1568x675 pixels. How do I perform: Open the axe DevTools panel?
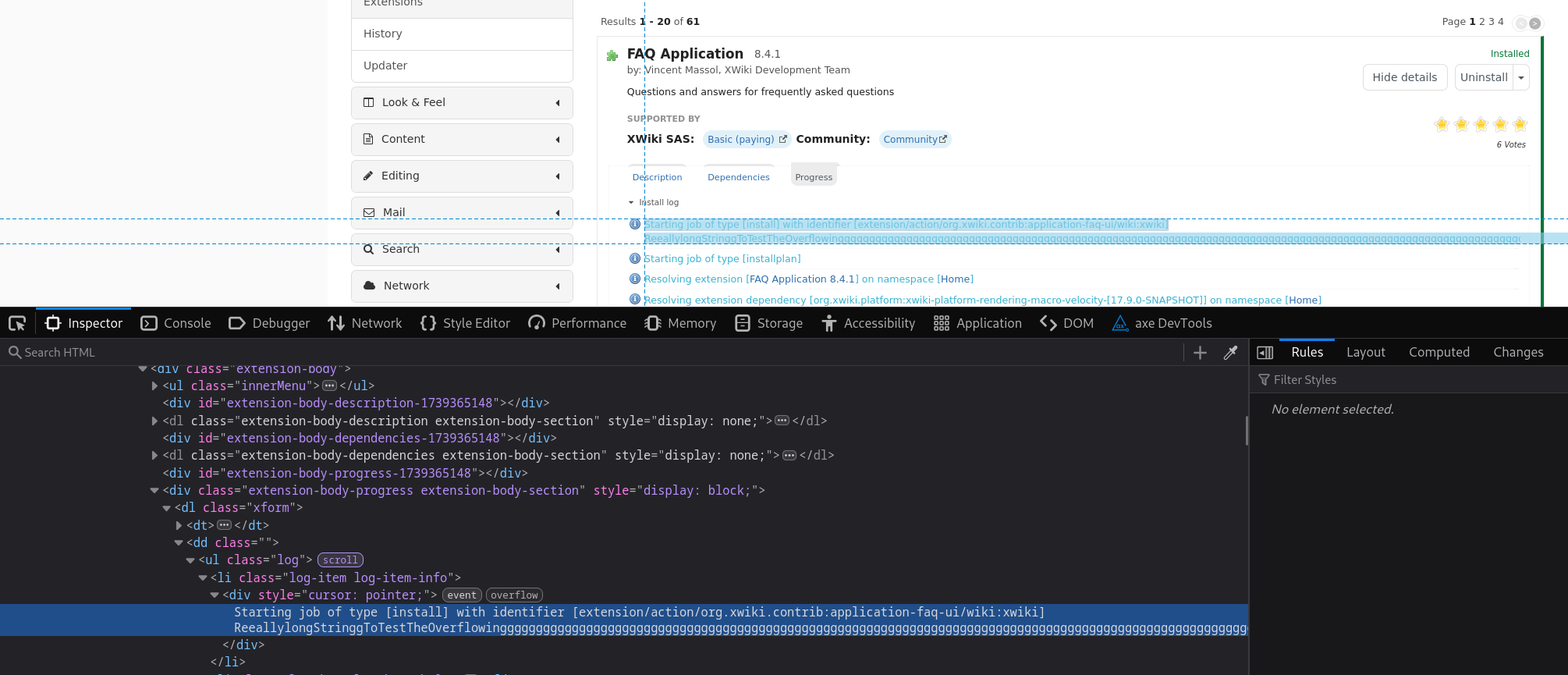(1162, 323)
